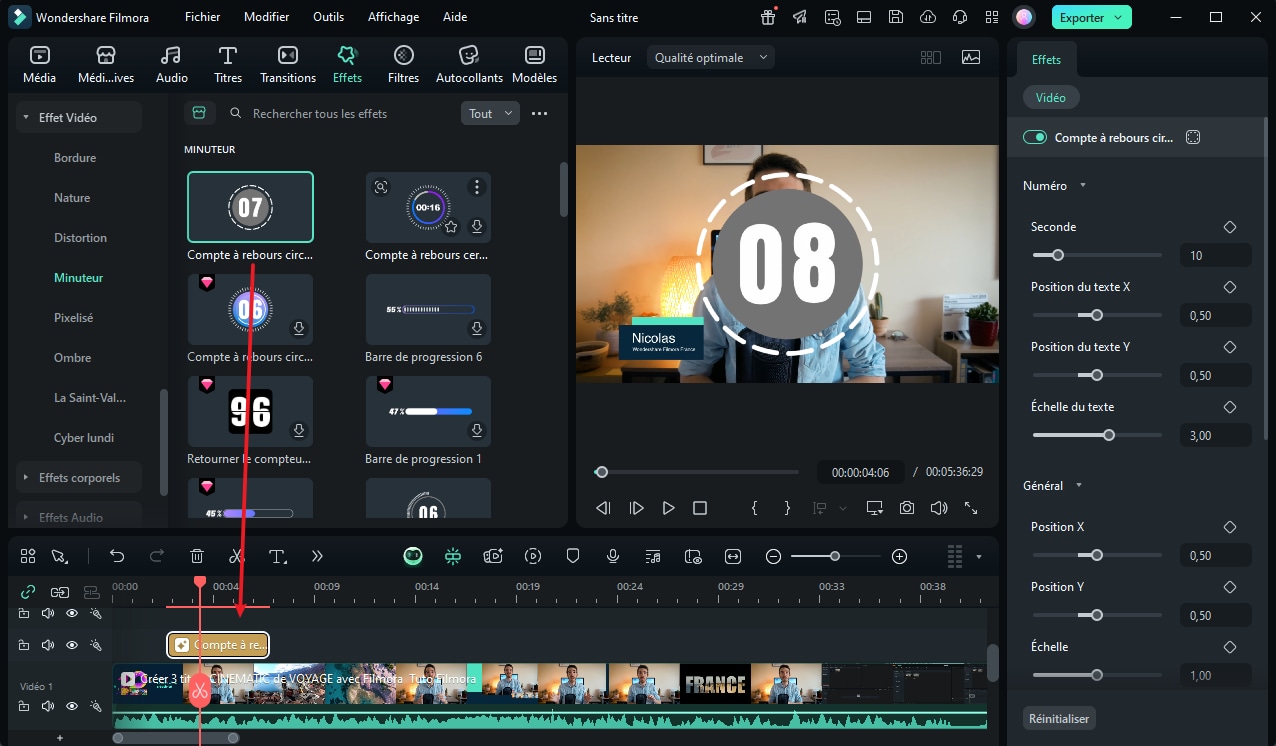Click the Réinitialiser button
Viewport: 1276px width, 746px height.
[1060, 718]
